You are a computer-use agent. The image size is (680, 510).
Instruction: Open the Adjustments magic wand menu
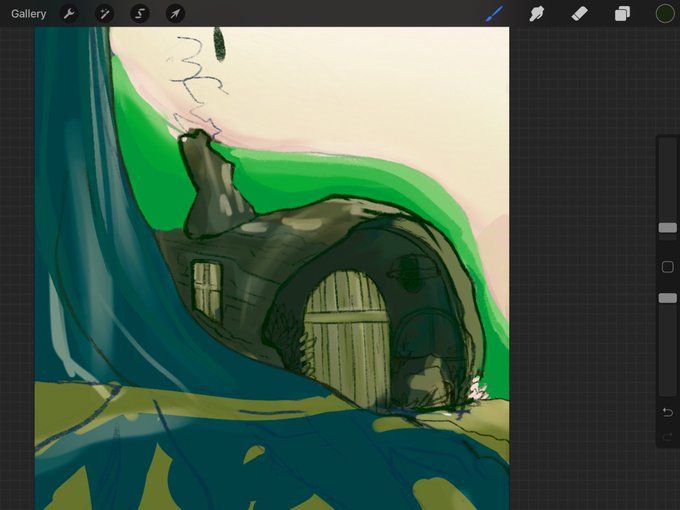(x=105, y=14)
